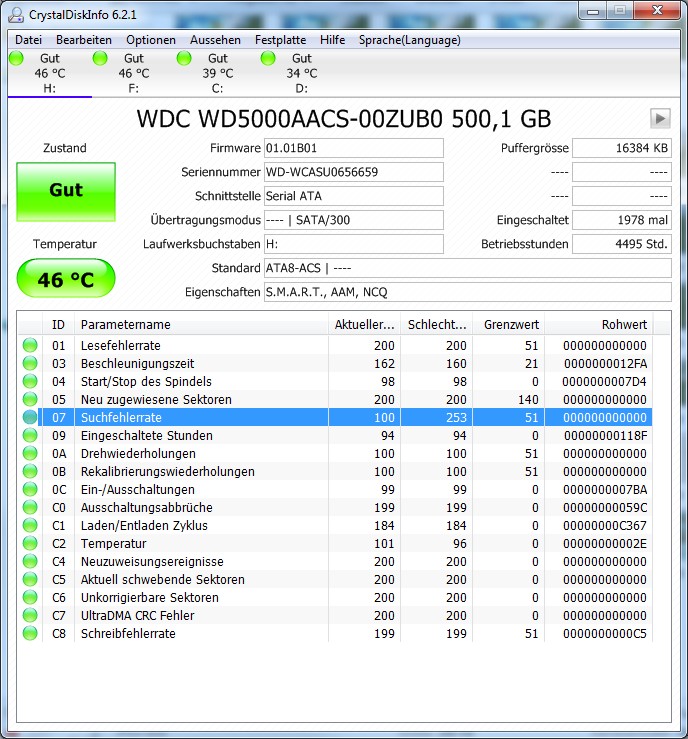Click the Aktueller column header

[364, 324]
